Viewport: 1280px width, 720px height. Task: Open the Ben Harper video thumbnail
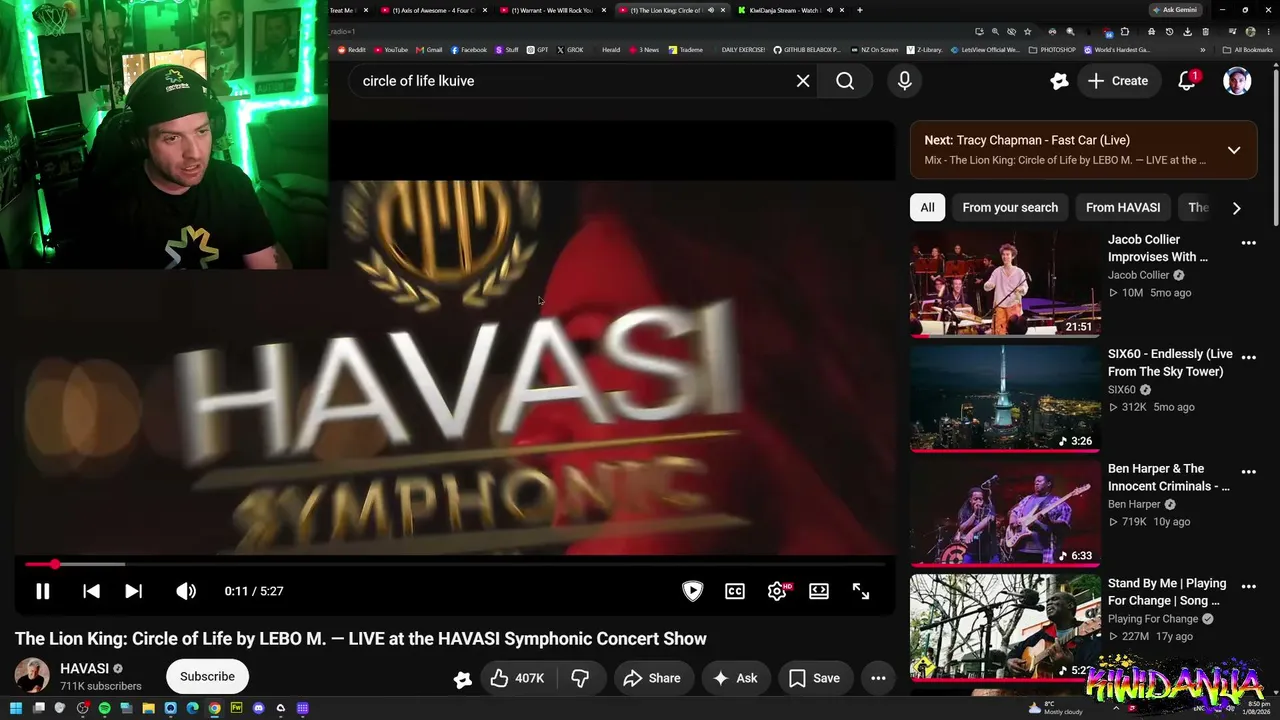point(1005,514)
